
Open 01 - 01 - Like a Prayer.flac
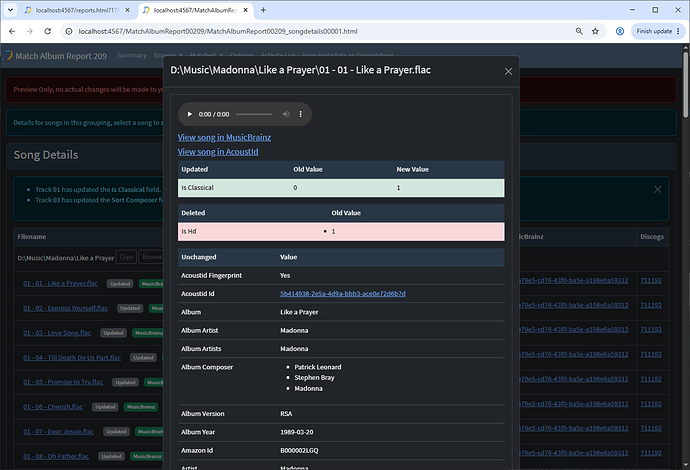(60, 283)
